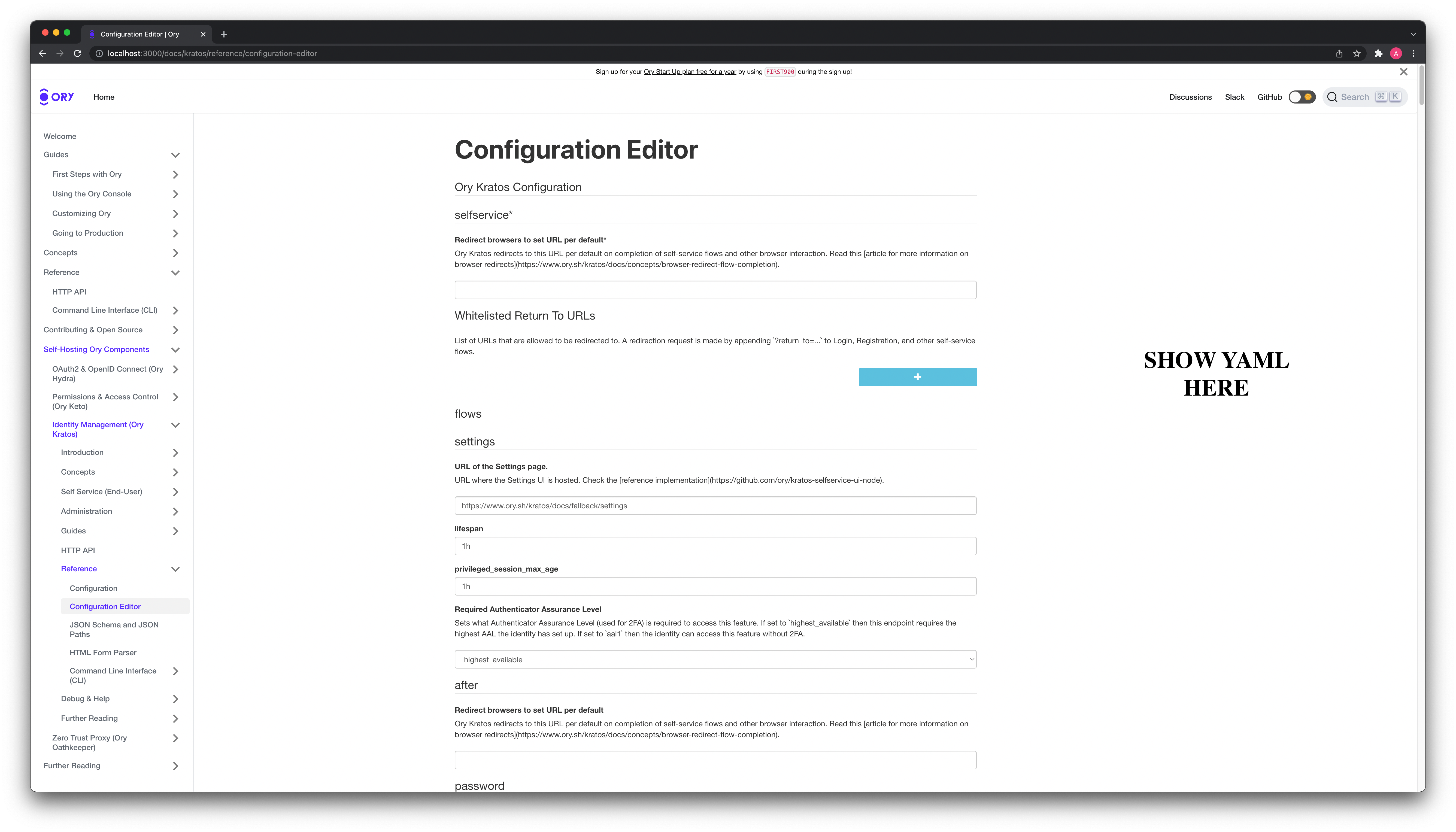1456x832 pixels.
Task: Open the Required Authenticator Assurance Level dropdown
Action: [x=715, y=660]
